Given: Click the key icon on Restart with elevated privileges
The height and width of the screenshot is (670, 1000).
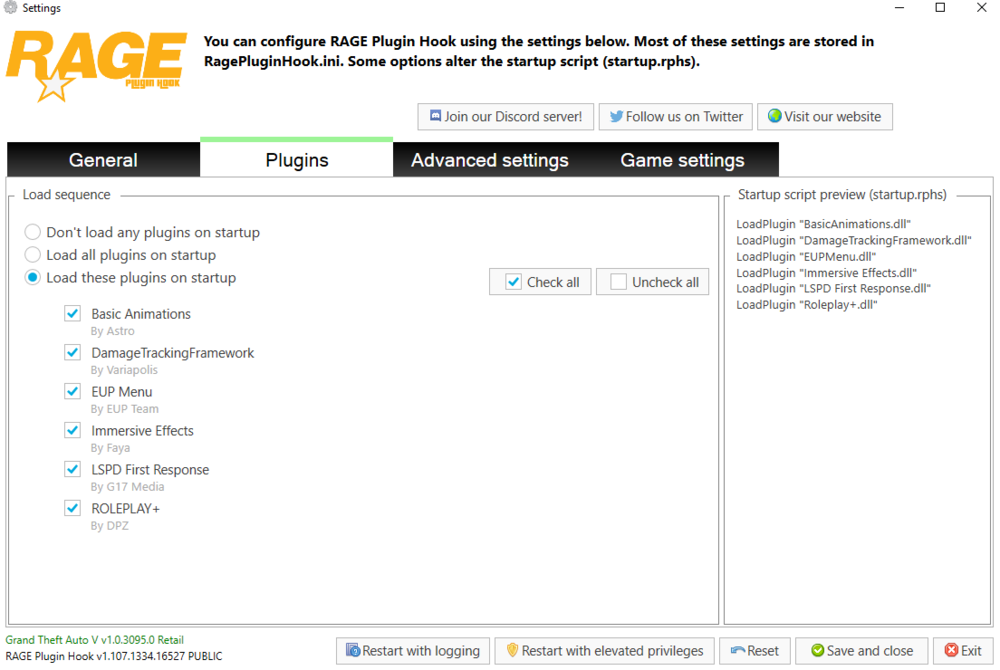Looking at the screenshot, I should coord(512,651).
